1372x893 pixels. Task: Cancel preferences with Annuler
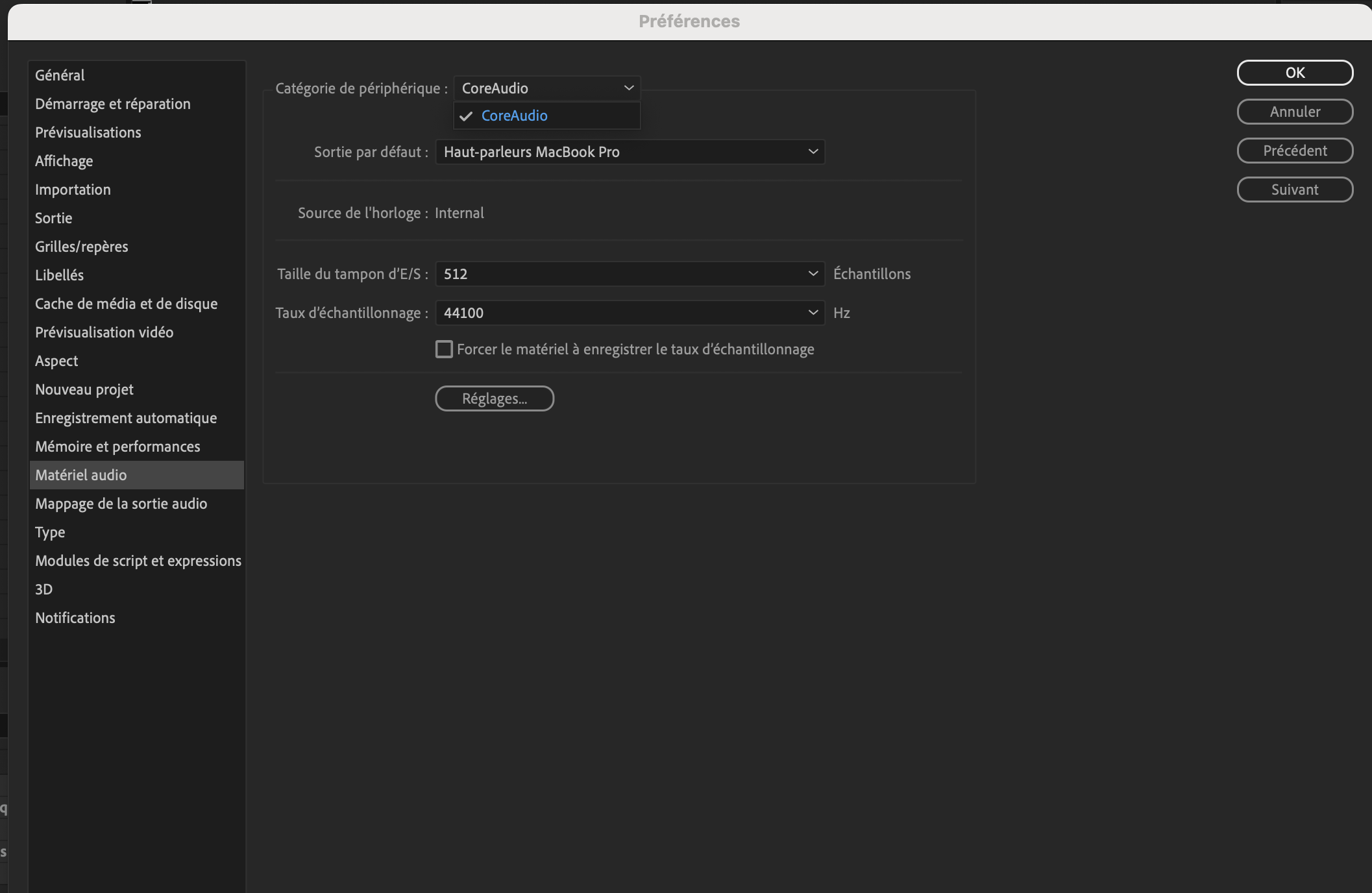click(1294, 111)
